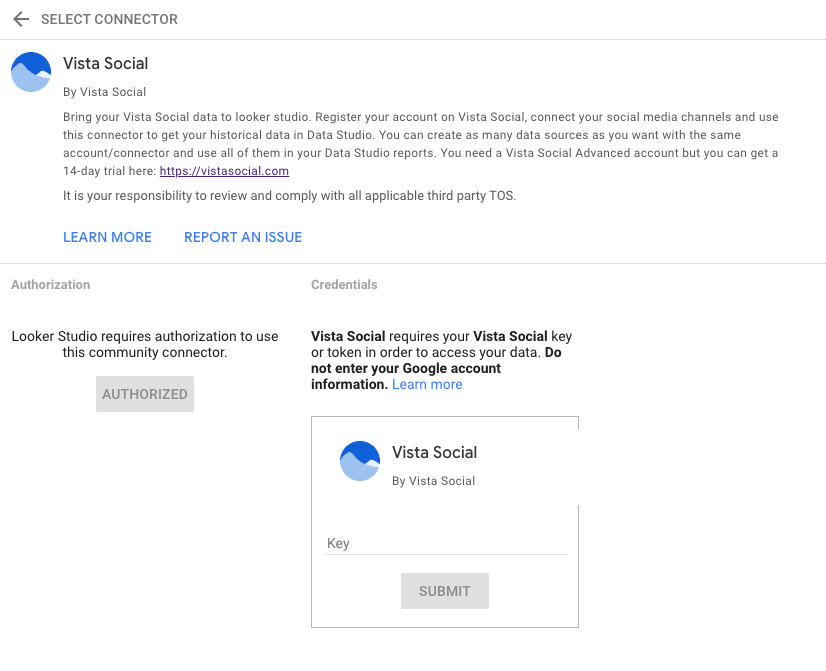Click the 'Bring your Vista Social data' description

[x=421, y=144]
